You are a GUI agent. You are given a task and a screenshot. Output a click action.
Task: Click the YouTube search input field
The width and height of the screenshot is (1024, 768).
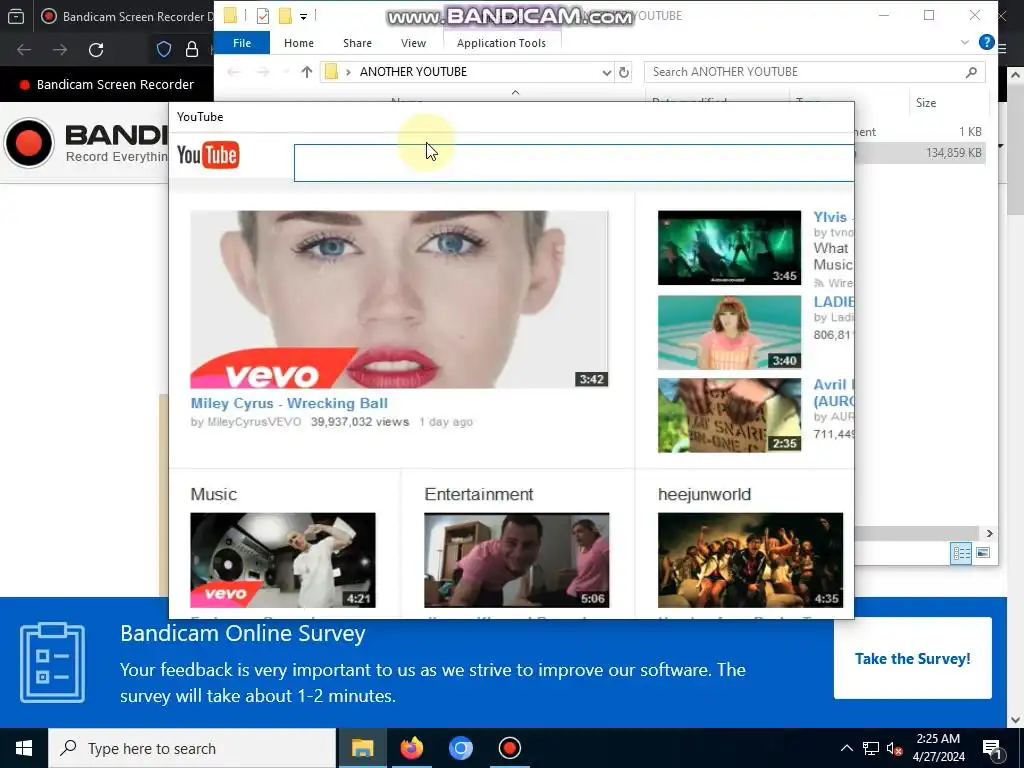pos(573,163)
